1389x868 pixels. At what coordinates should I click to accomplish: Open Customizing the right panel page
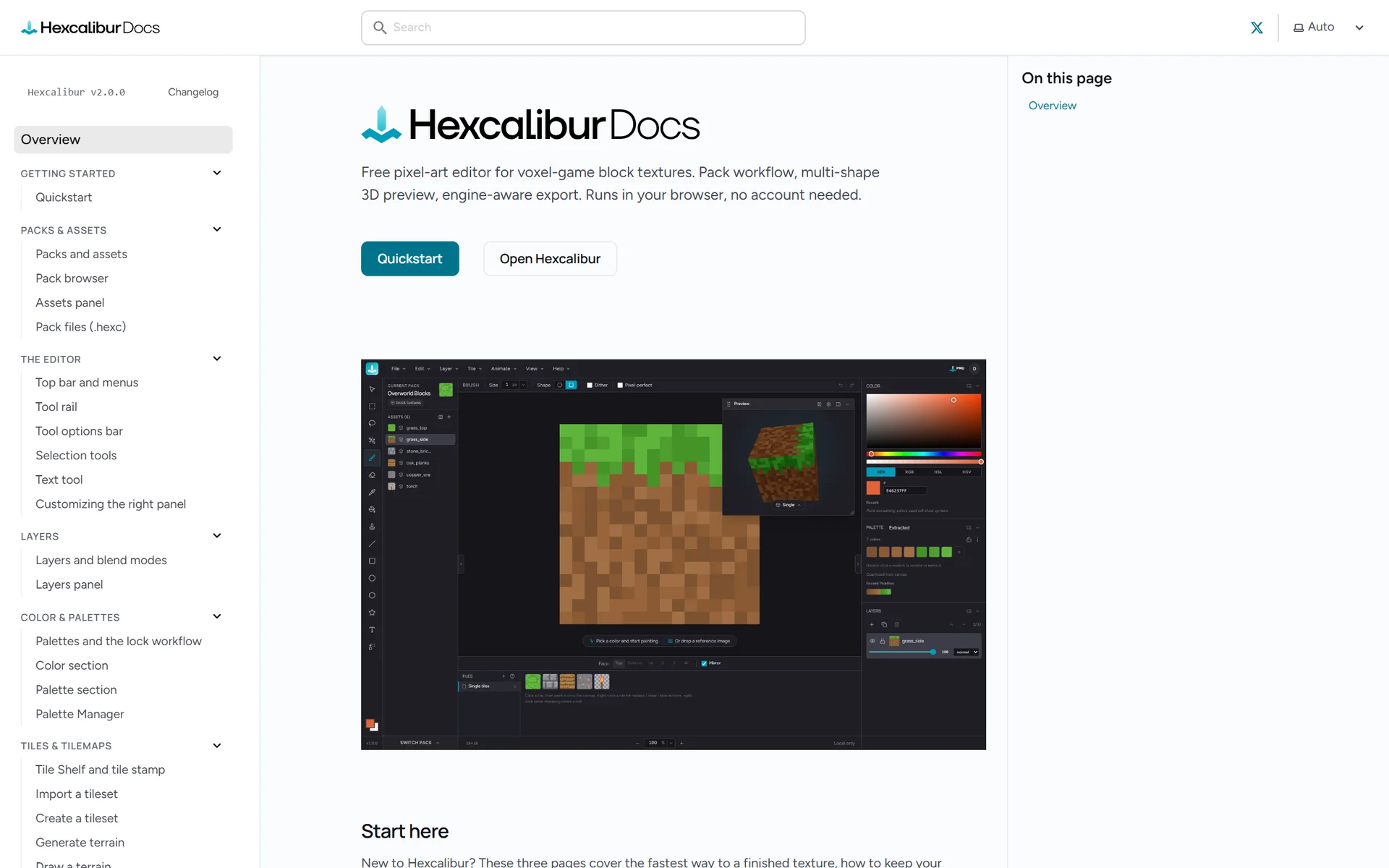tap(111, 504)
